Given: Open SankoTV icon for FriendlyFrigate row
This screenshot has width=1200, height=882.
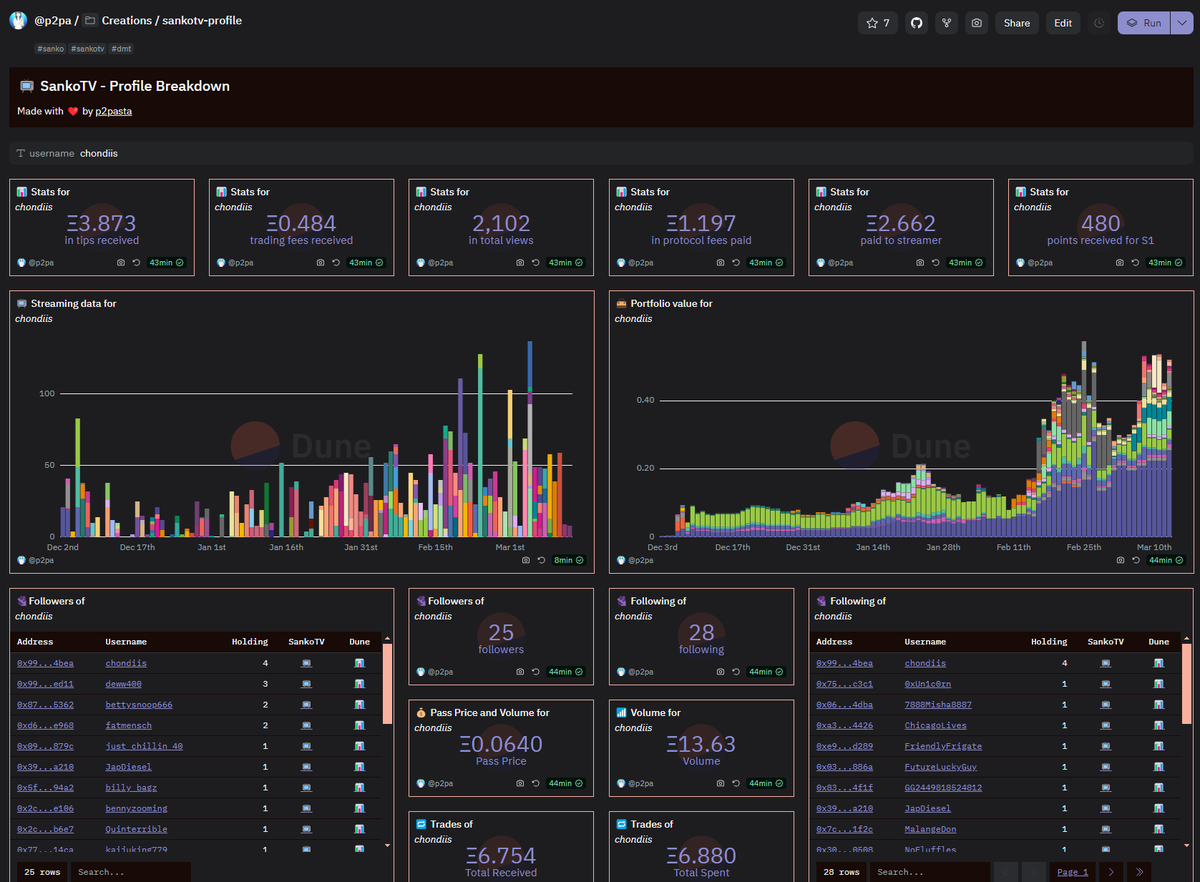Looking at the screenshot, I should pos(1106,746).
